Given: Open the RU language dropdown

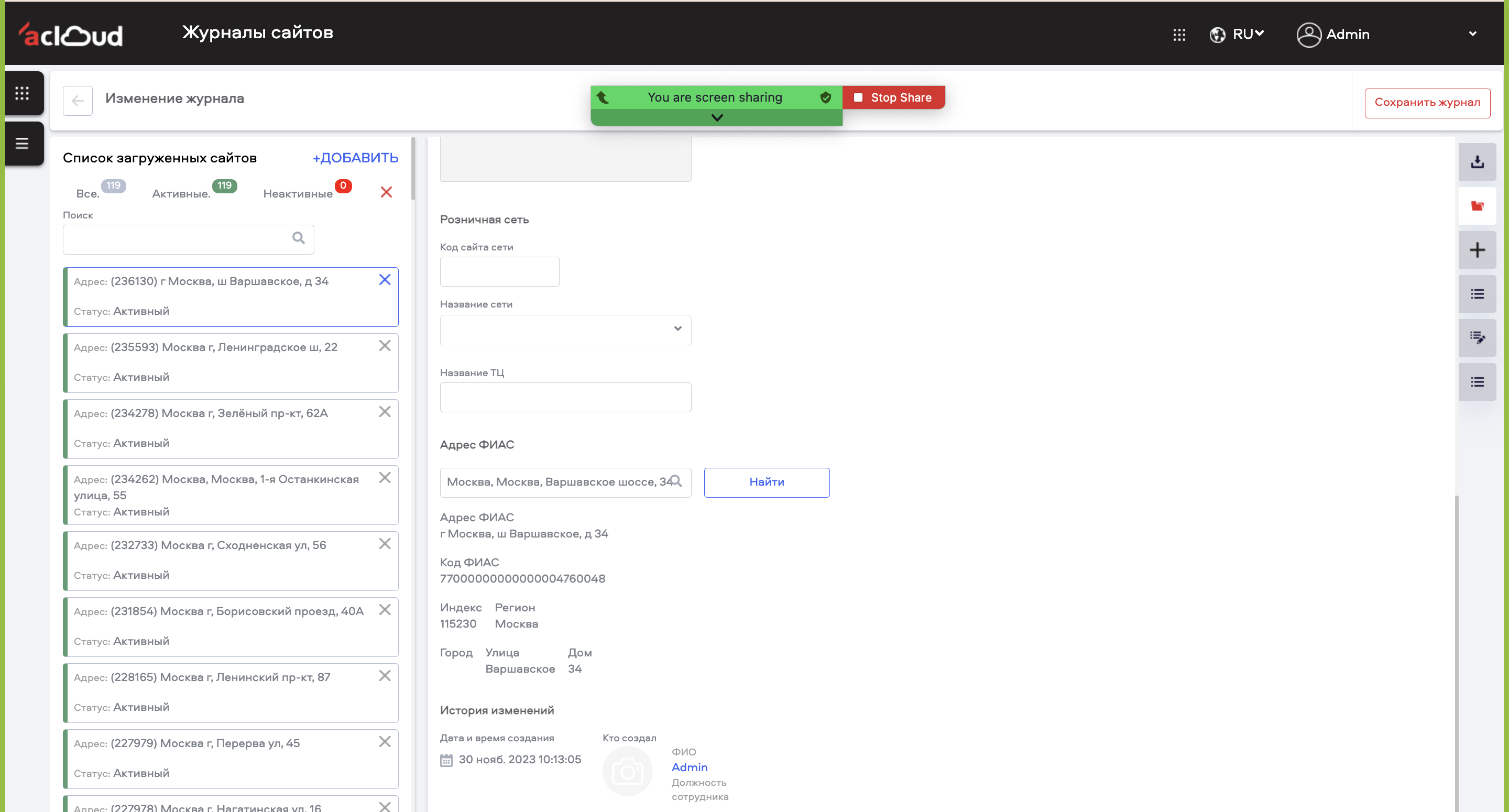Looking at the screenshot, I should [1248, 34].
